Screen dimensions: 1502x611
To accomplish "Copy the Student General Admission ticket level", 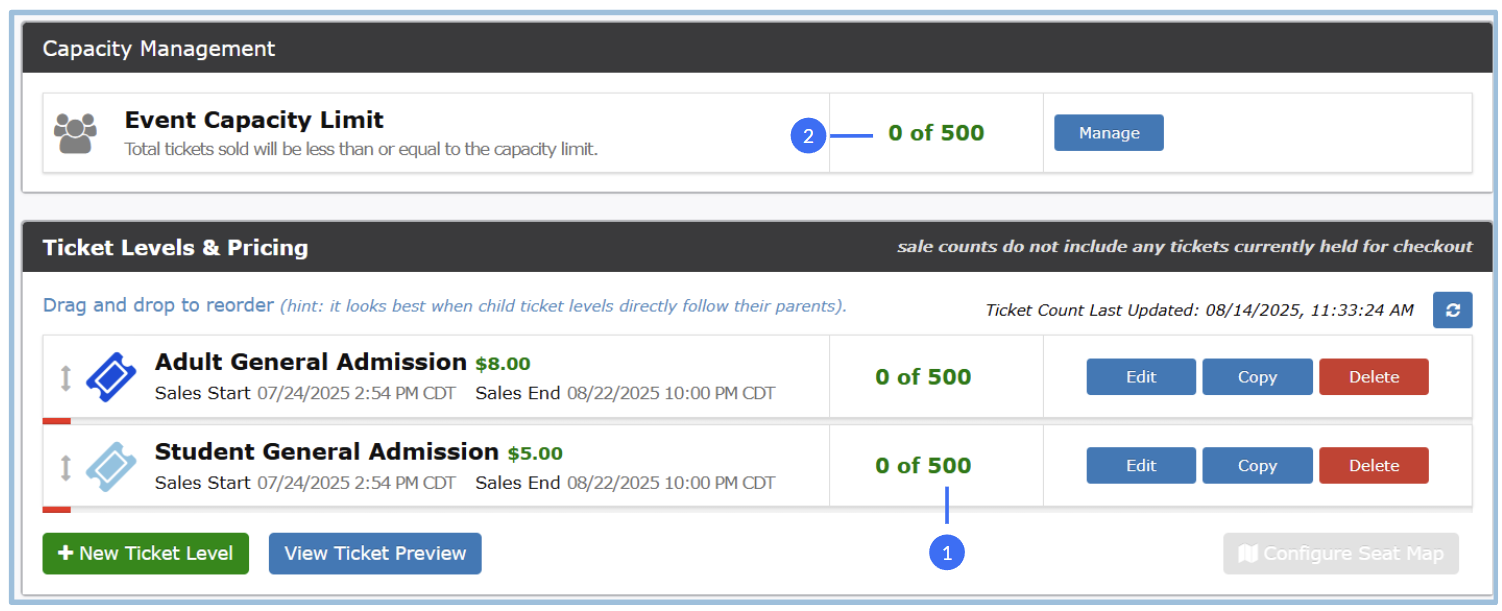I will (x=1257, y=465).
